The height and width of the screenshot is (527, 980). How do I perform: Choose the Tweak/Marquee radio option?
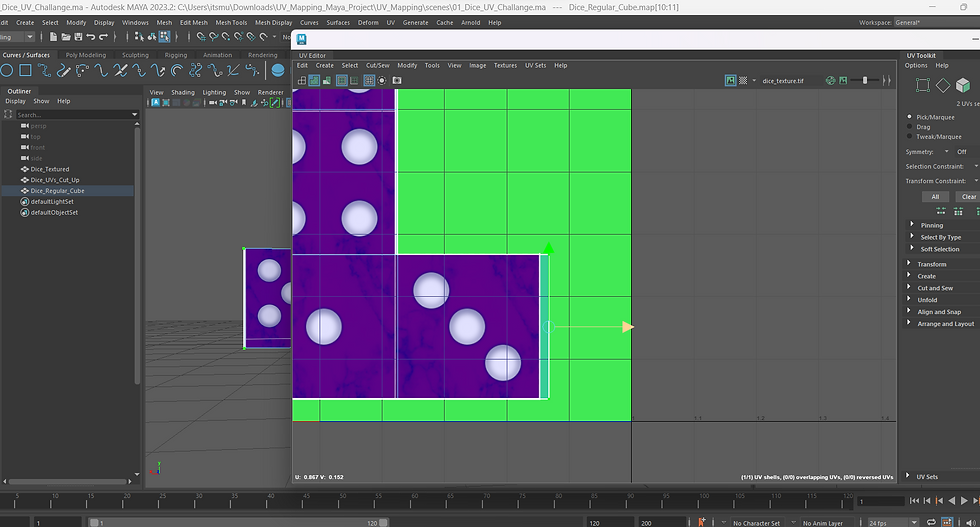909,136
